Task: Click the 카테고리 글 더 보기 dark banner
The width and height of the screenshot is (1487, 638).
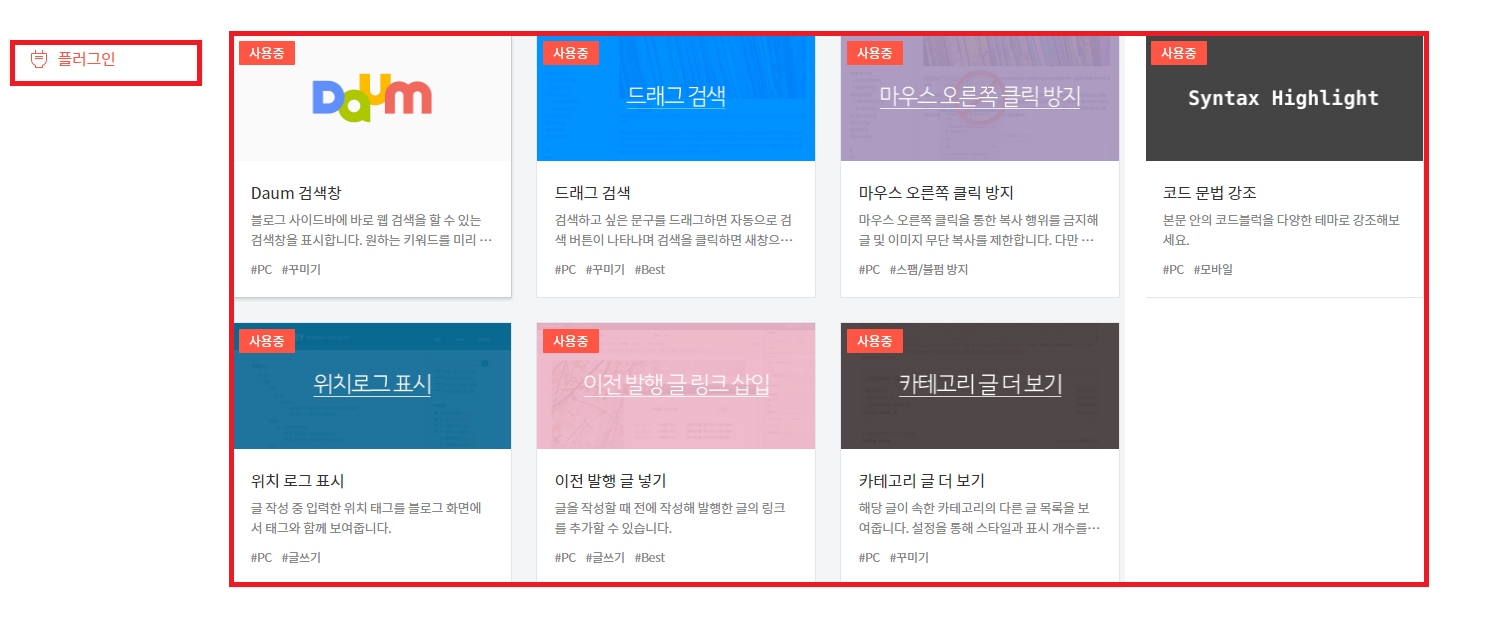Action: [979, 385]
